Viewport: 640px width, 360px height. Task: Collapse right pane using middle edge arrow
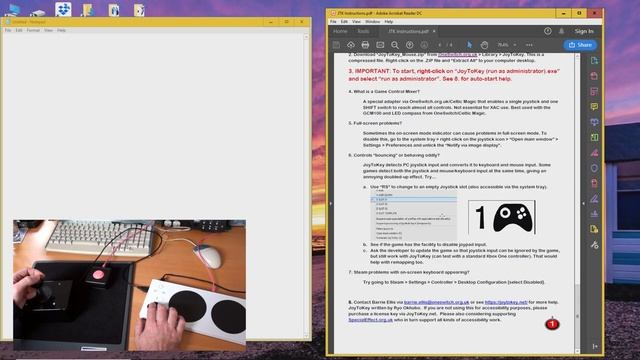point(583,203)
